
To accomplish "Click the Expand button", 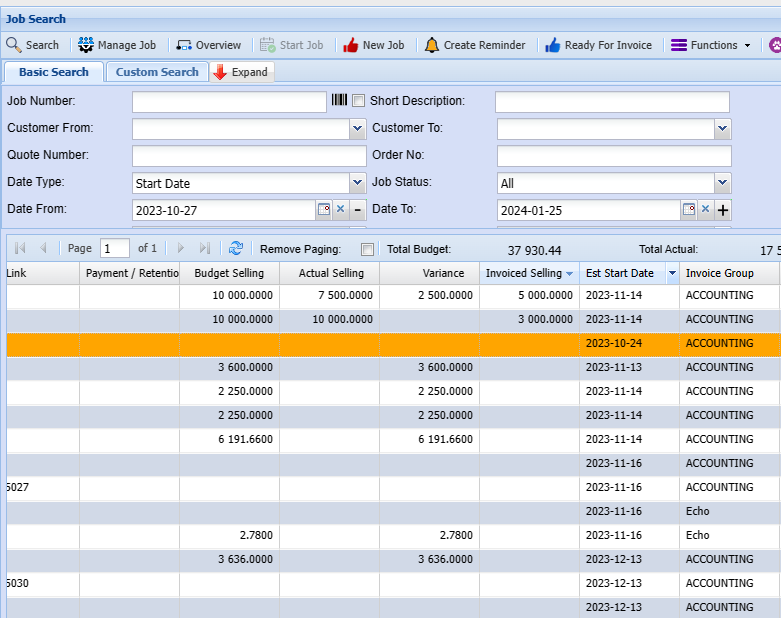I will pyautogui.click(x=241, y=72).
